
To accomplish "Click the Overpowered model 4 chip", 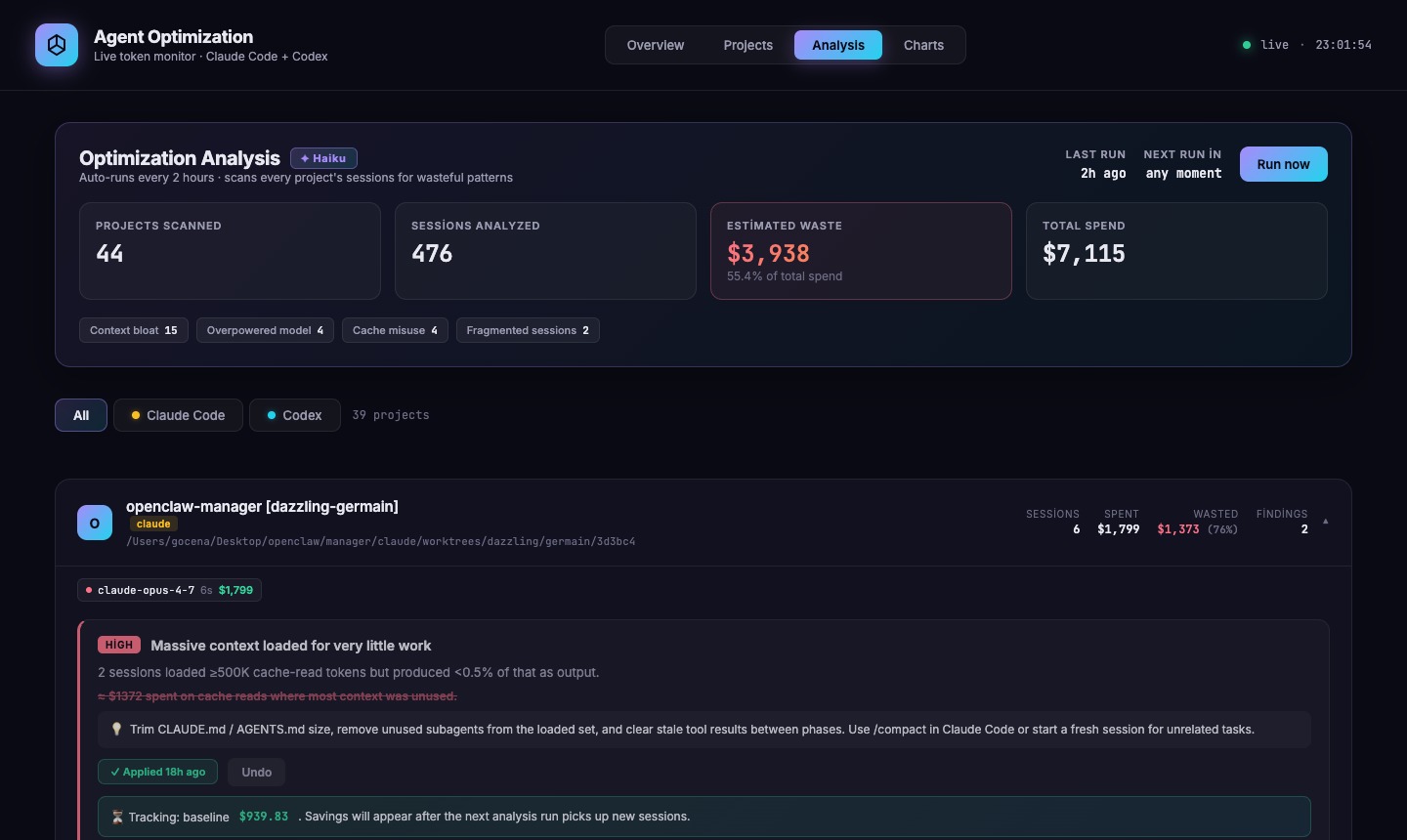I will pyautogui.click(x=265, y=330).
